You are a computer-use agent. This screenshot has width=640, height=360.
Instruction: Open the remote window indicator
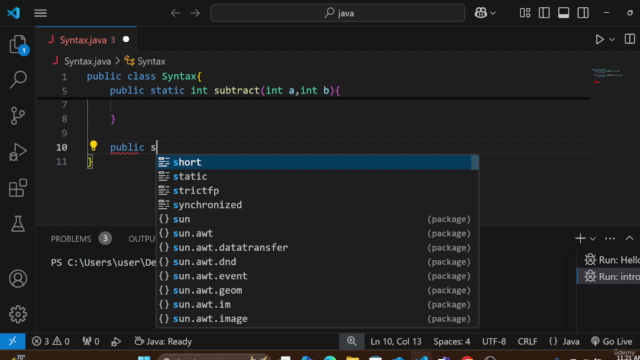pyautogui.click(x=13, y=341)
